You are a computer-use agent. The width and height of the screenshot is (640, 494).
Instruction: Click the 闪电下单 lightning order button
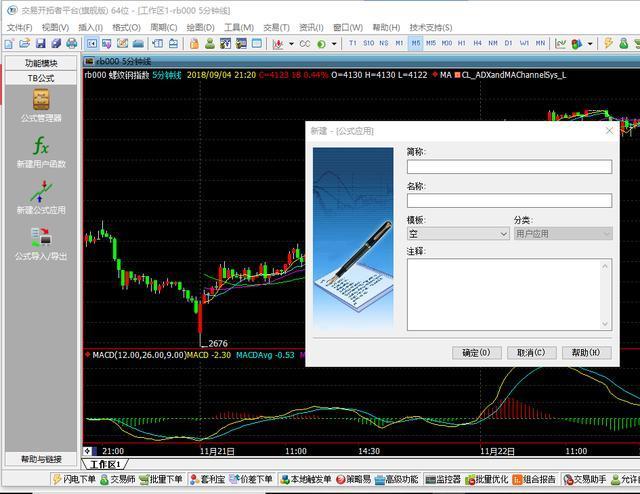(x=74, y=479)
